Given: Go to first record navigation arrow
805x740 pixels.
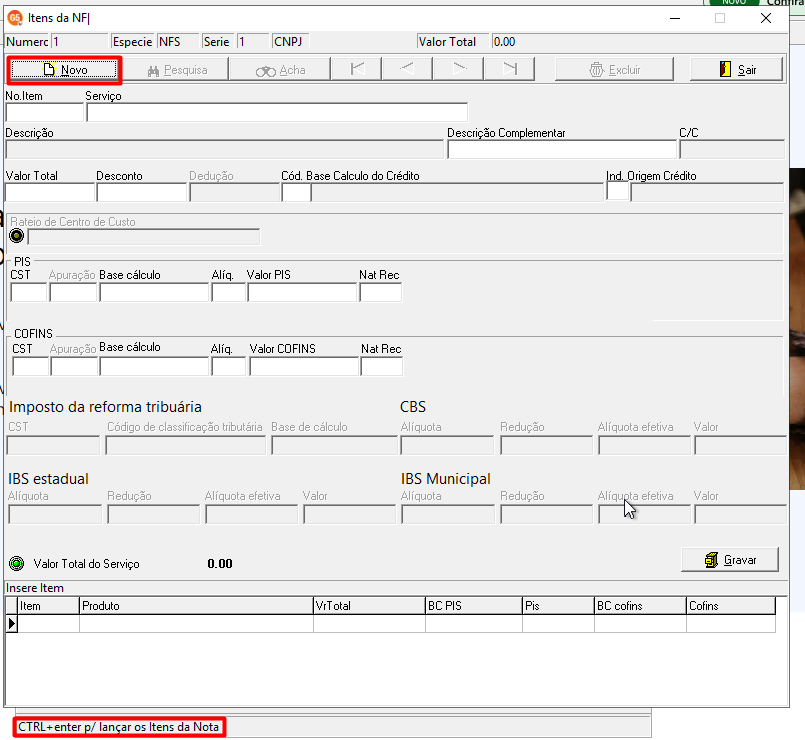Looking at the screenshot, I should point(357,69).
